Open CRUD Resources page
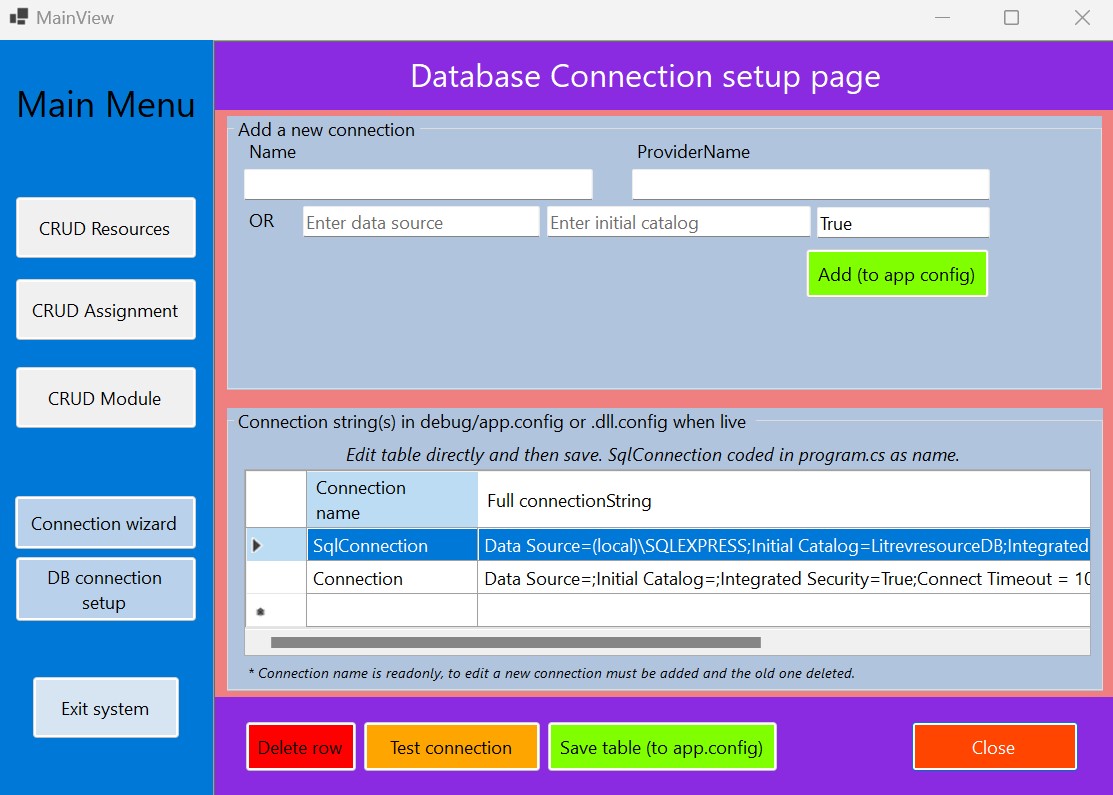1113x795 pixels. click(105, 228)
